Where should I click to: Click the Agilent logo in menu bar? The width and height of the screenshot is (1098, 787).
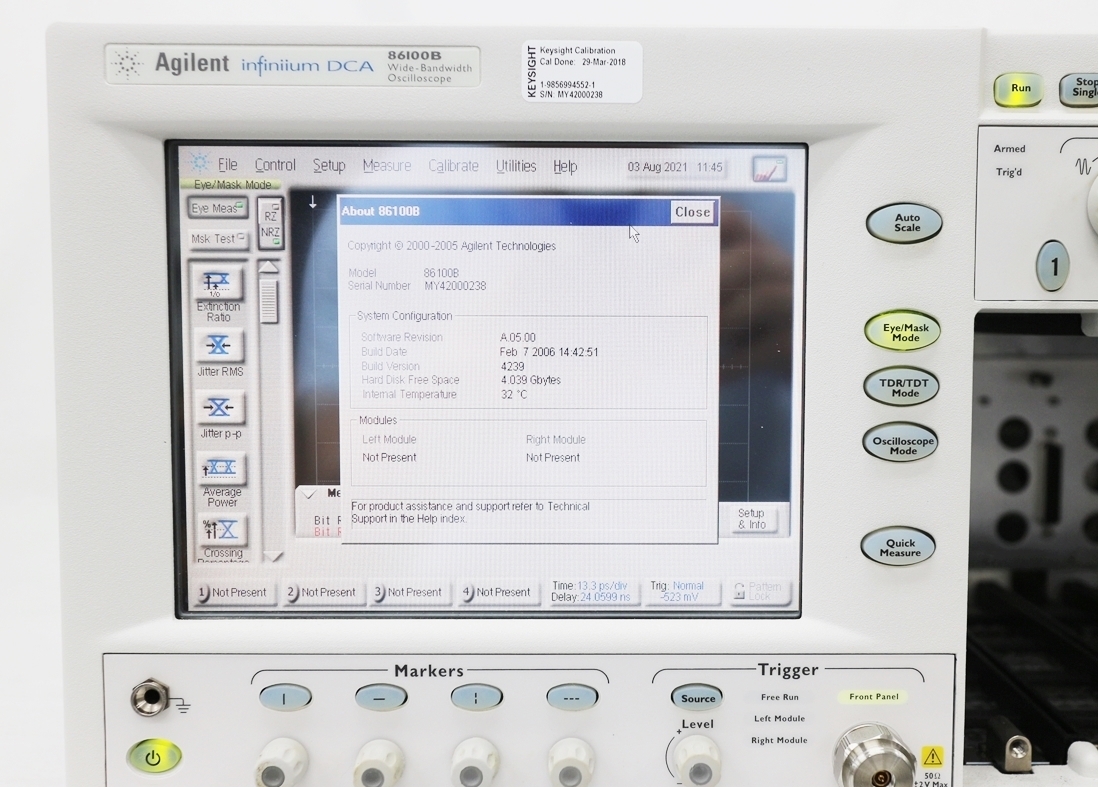pos(200,163)
